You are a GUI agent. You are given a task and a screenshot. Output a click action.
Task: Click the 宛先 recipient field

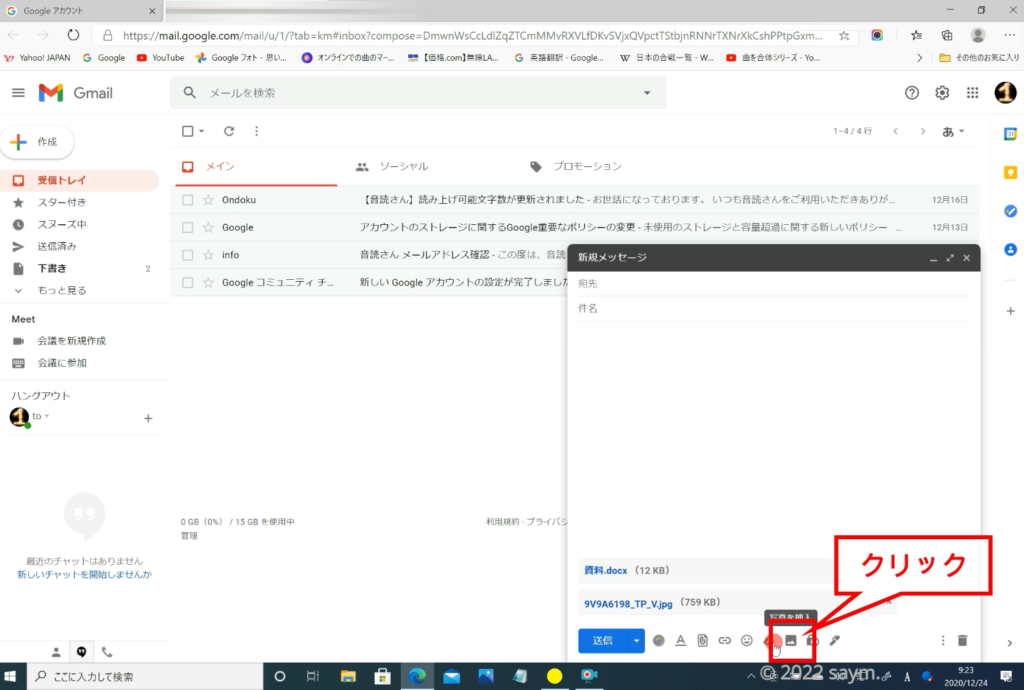770,284
